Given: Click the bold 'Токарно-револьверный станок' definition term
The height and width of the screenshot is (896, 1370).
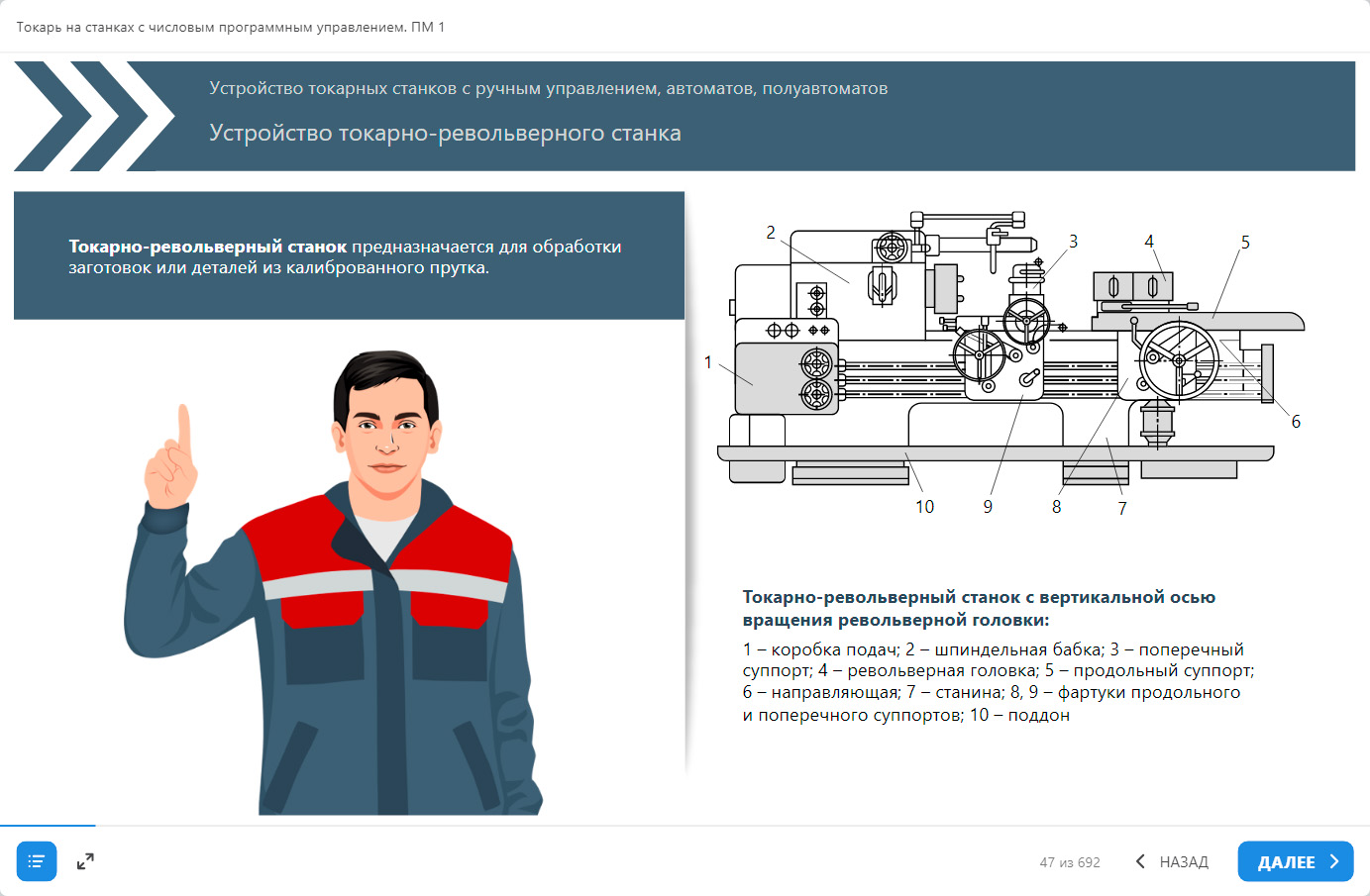Looking at the screenshot, I should click(x=207, y=247).
